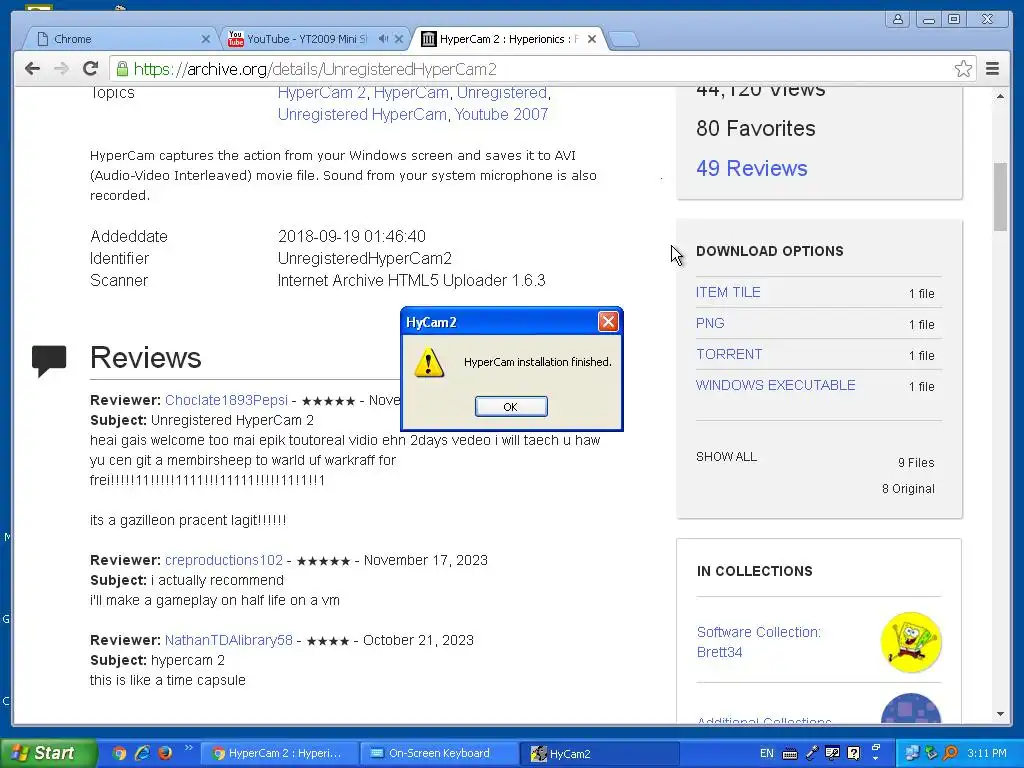
Task: Click the orange magnifier tray icon
Action: click(x=951, y=753)
